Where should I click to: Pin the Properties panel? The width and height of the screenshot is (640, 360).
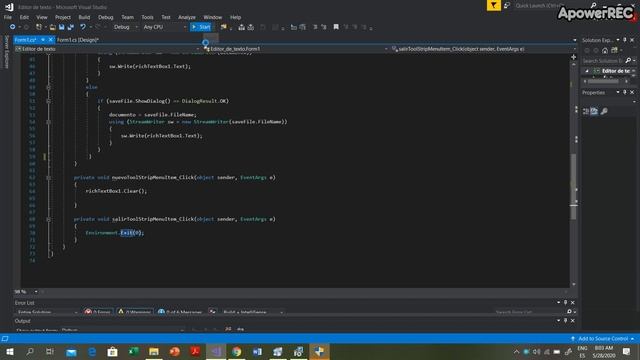pyautogui.click(x=625, y=92)
